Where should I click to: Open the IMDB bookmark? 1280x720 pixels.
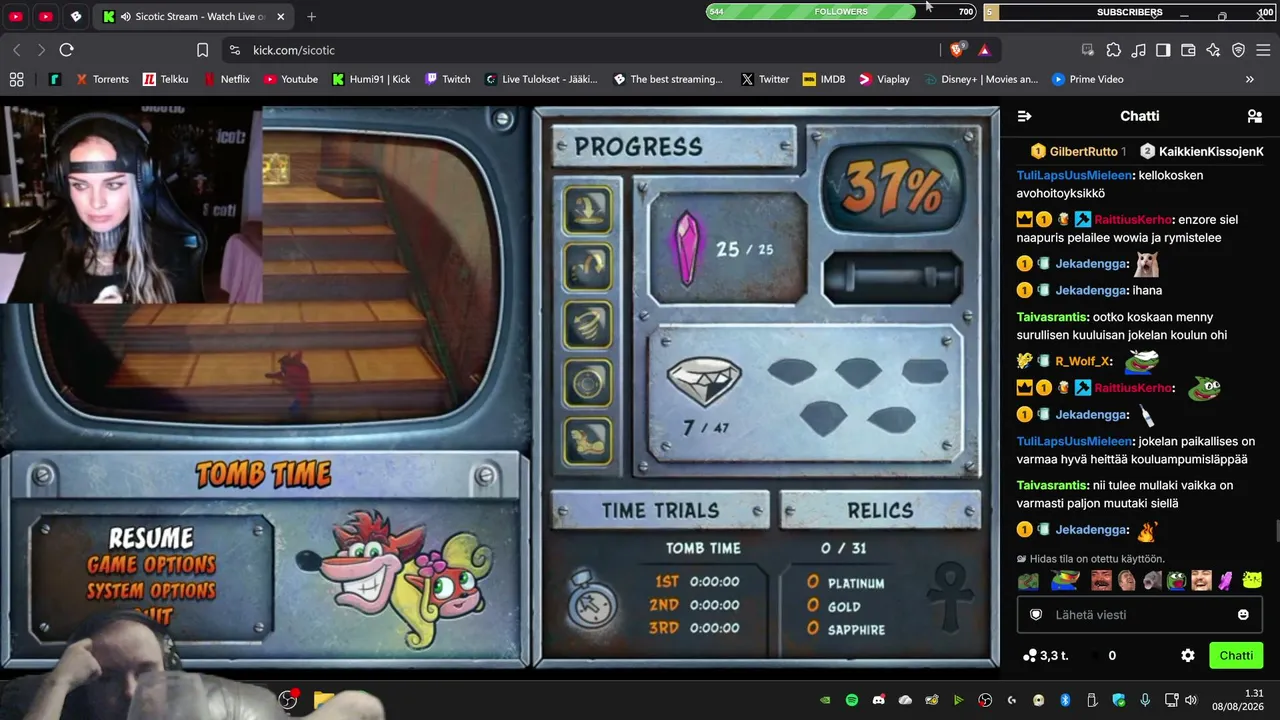click(x=824, y=79)
